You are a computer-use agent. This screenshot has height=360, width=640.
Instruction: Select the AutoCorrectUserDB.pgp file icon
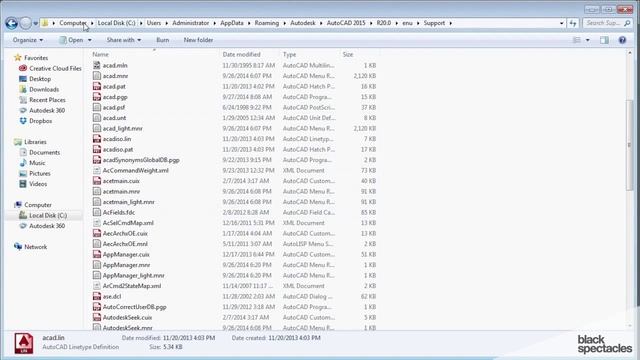point(96,307)
